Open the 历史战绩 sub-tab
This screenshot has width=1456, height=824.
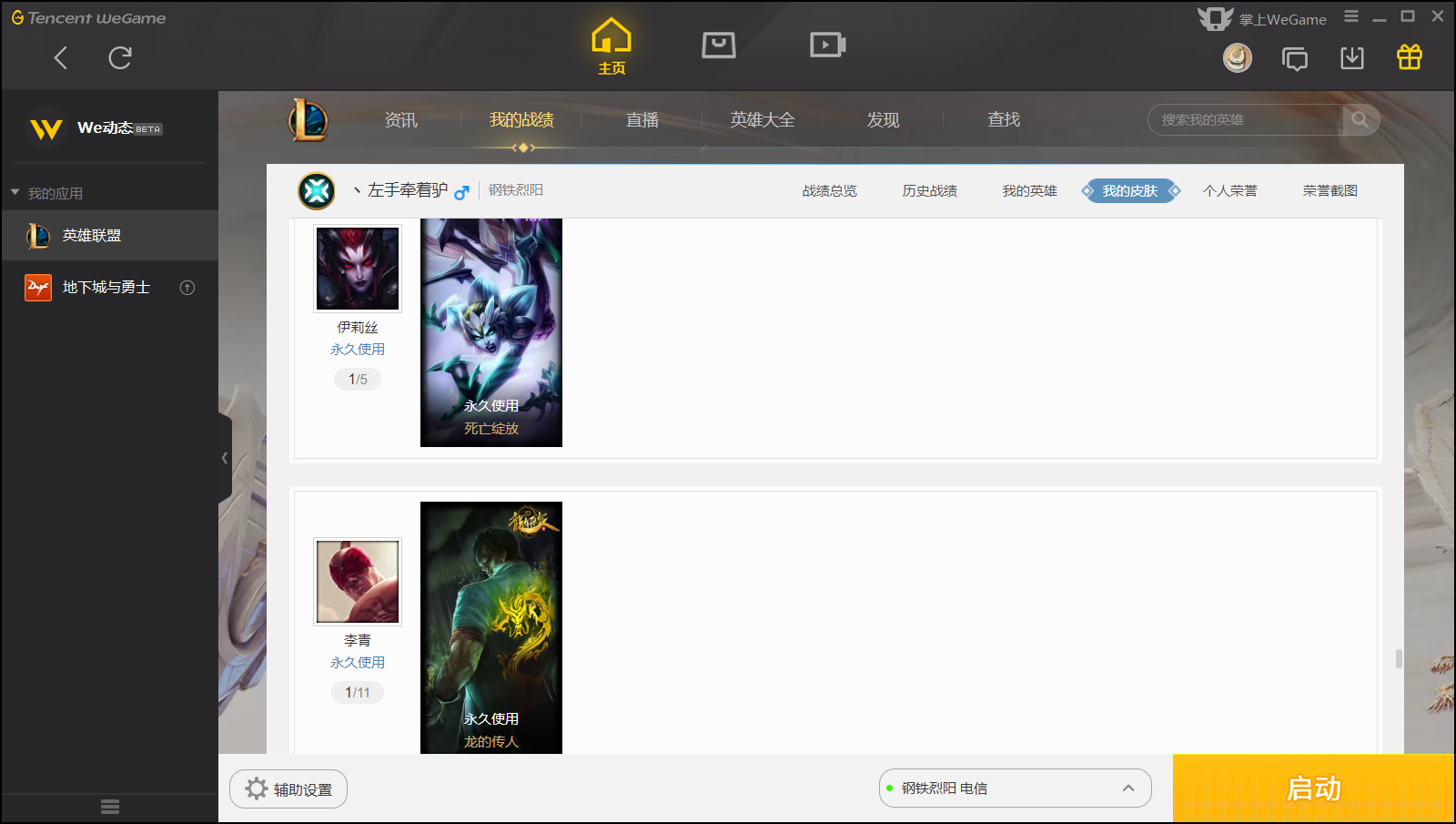pos(930,191)
